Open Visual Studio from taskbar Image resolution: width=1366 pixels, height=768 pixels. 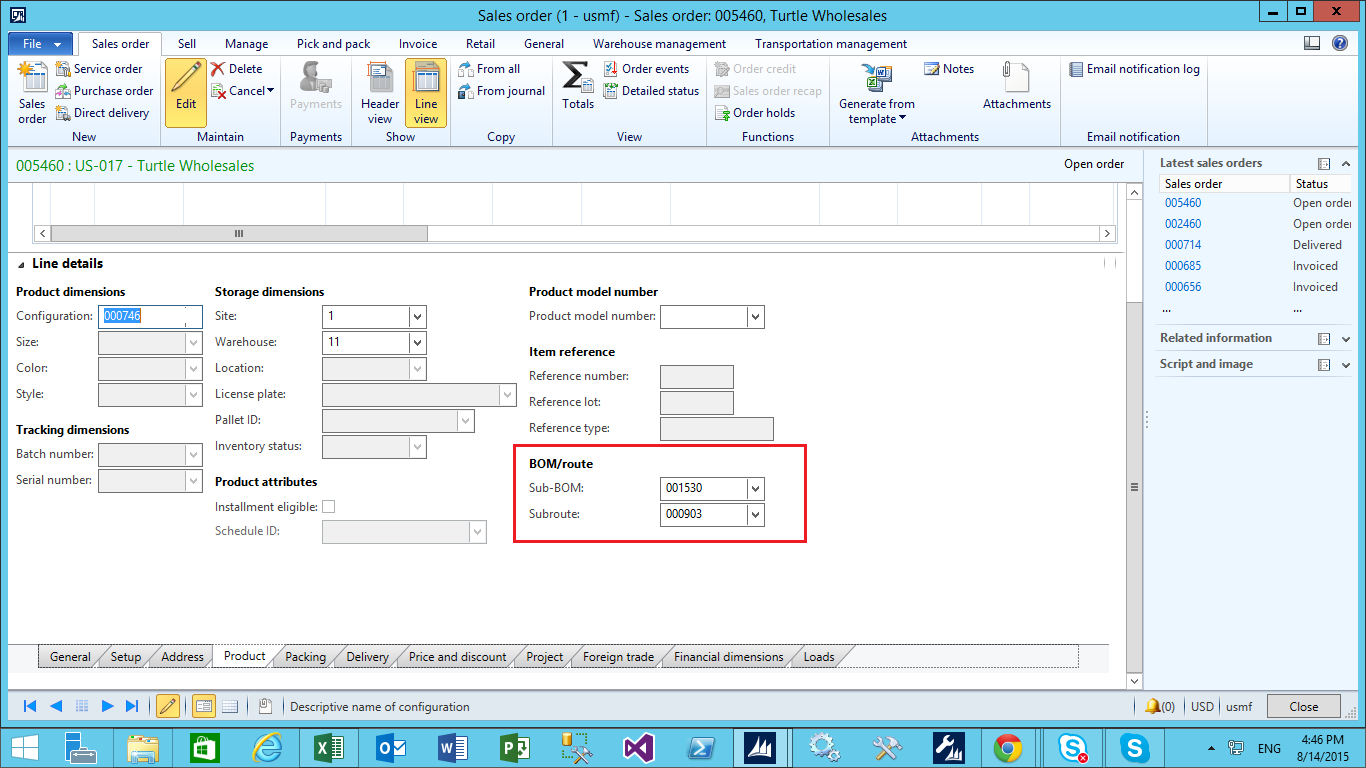tap(637, 747)
